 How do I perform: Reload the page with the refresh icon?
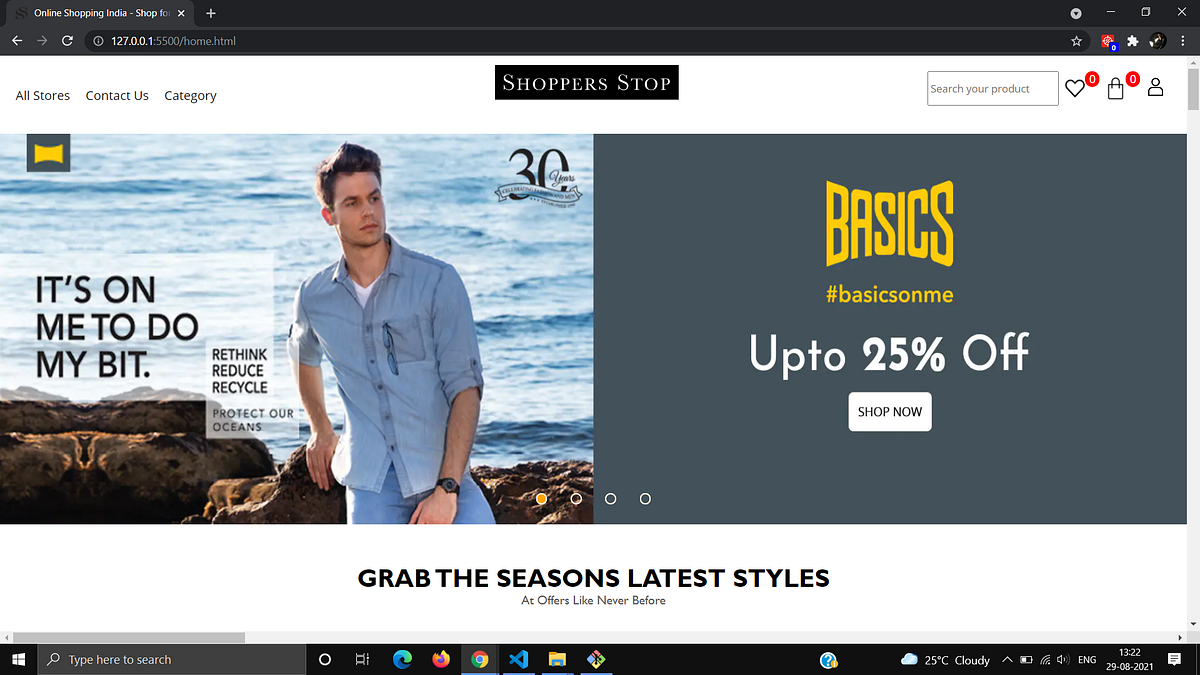click(67, 41)
